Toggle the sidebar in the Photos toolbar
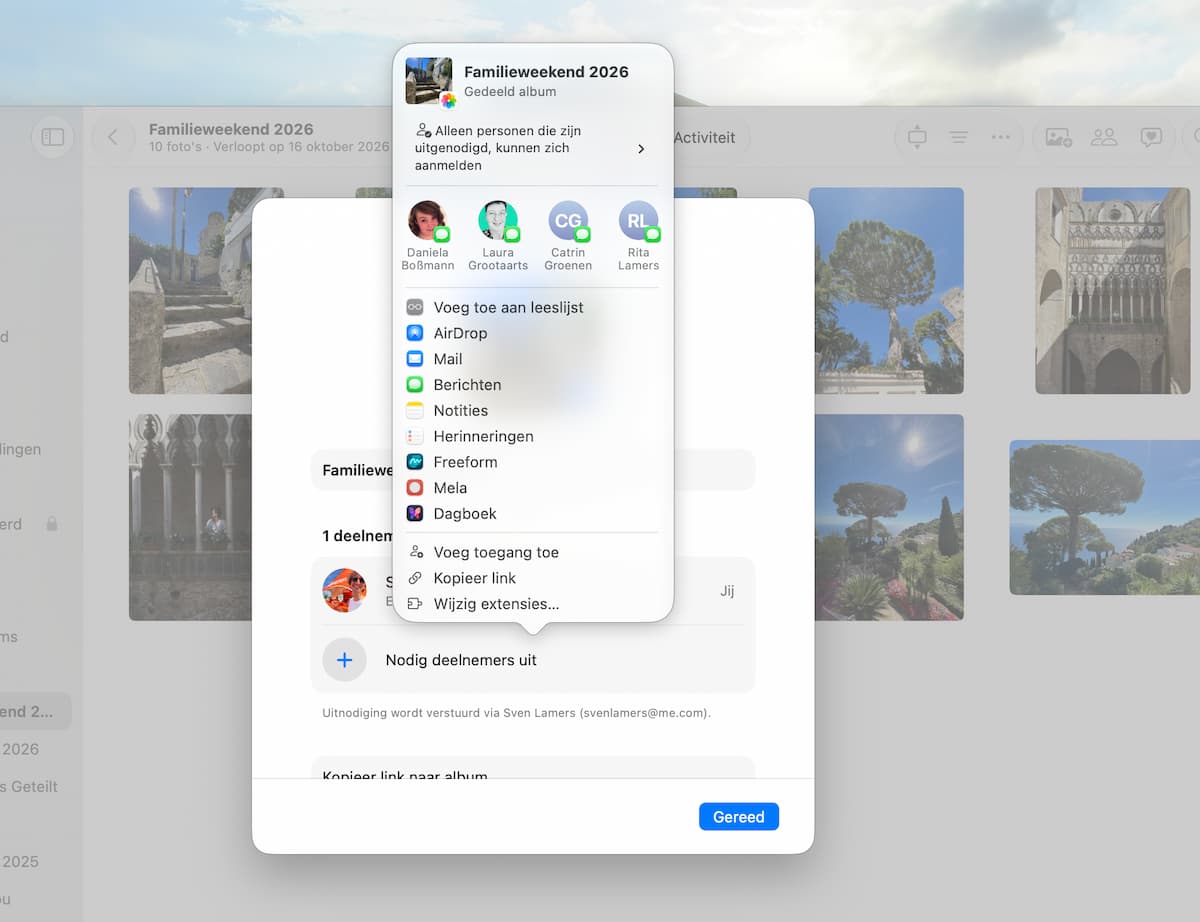The image size is (1200, 922). pos(53,137)
